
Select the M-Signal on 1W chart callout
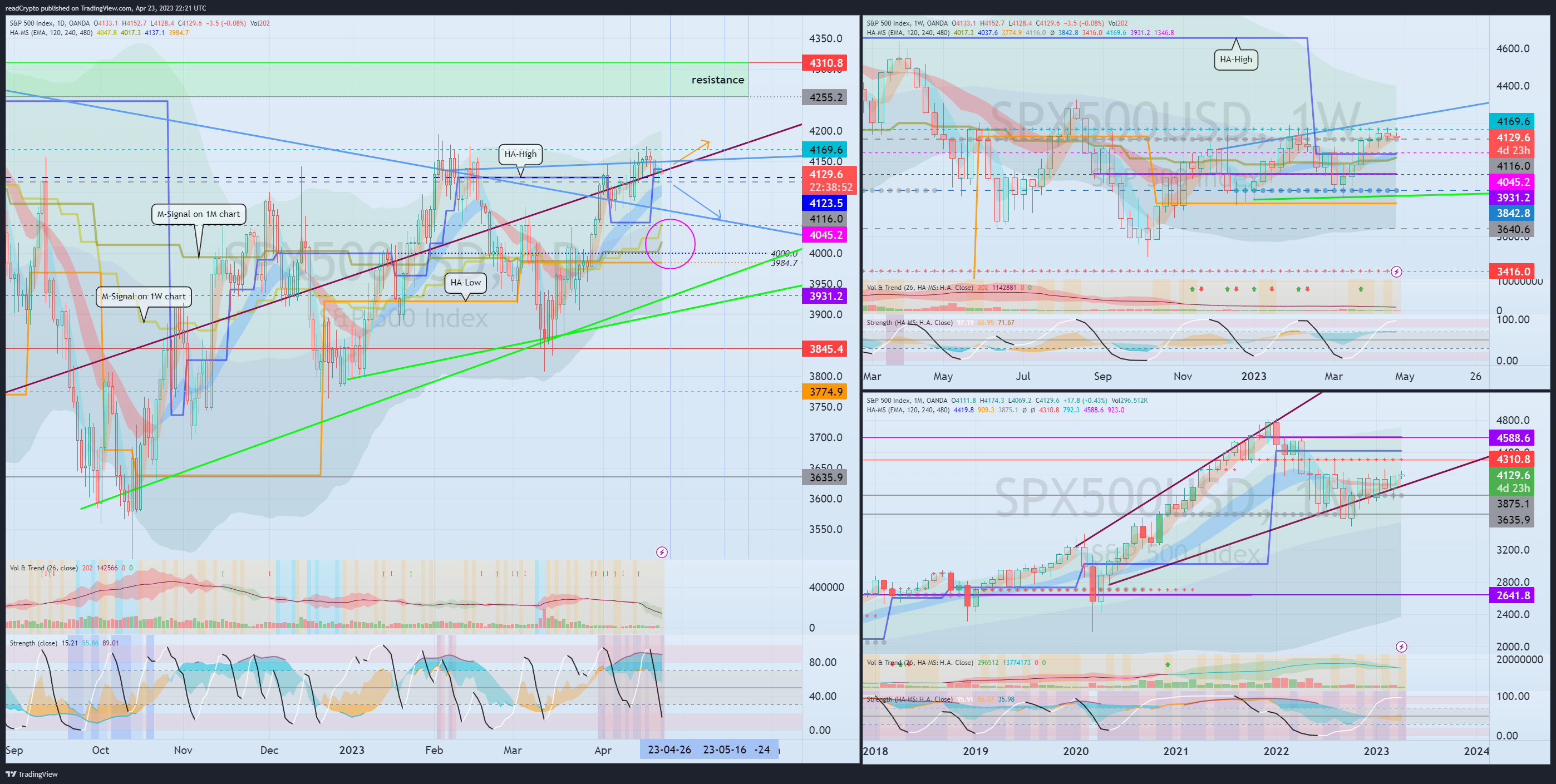coord(144,297)
